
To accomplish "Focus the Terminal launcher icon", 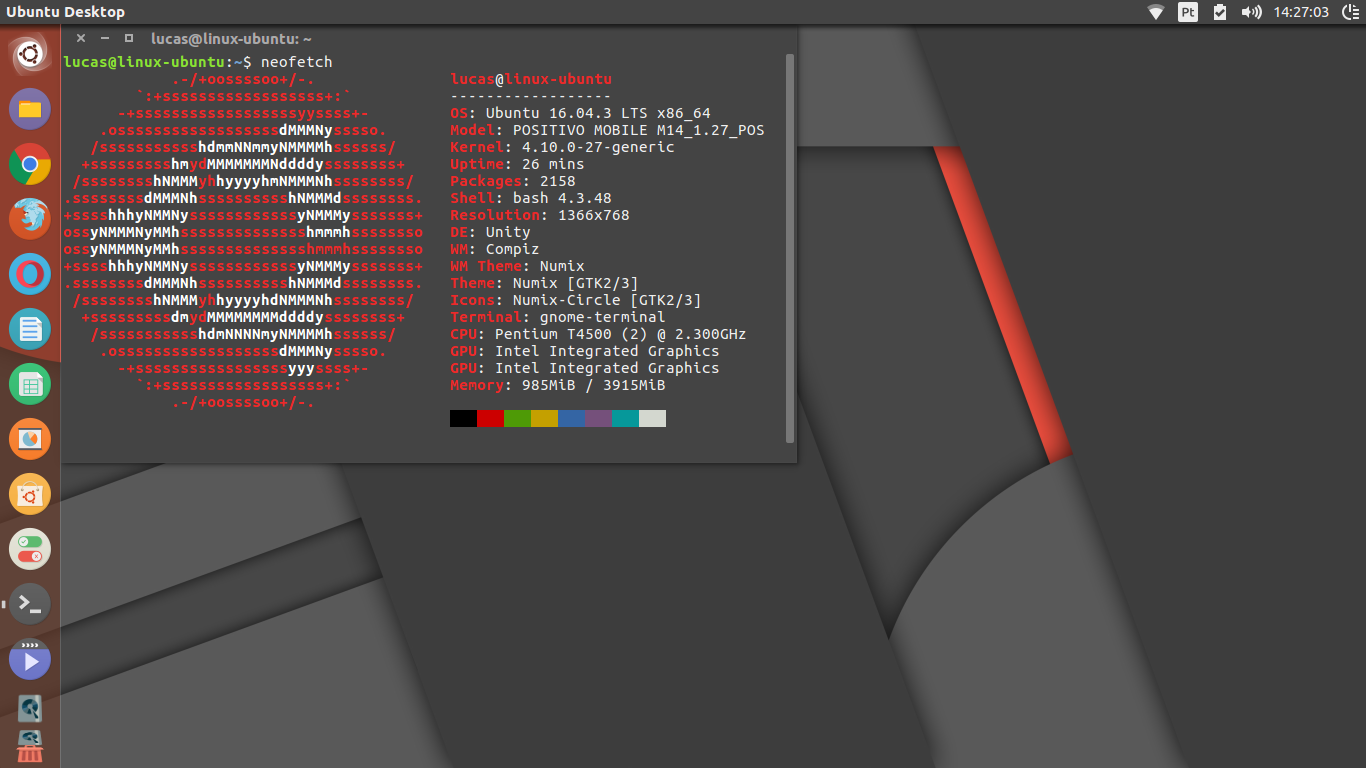I will pos(30,604).
